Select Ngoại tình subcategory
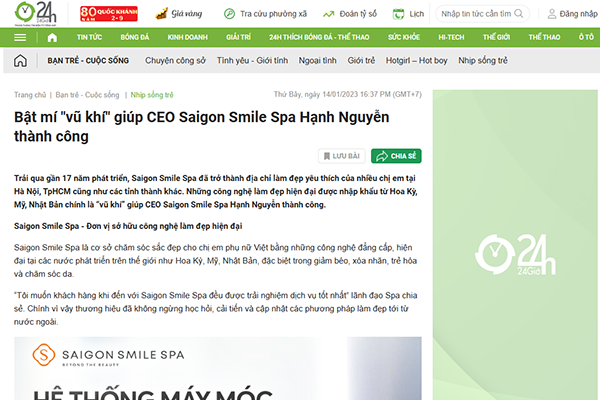 click(x=318, y=60)
